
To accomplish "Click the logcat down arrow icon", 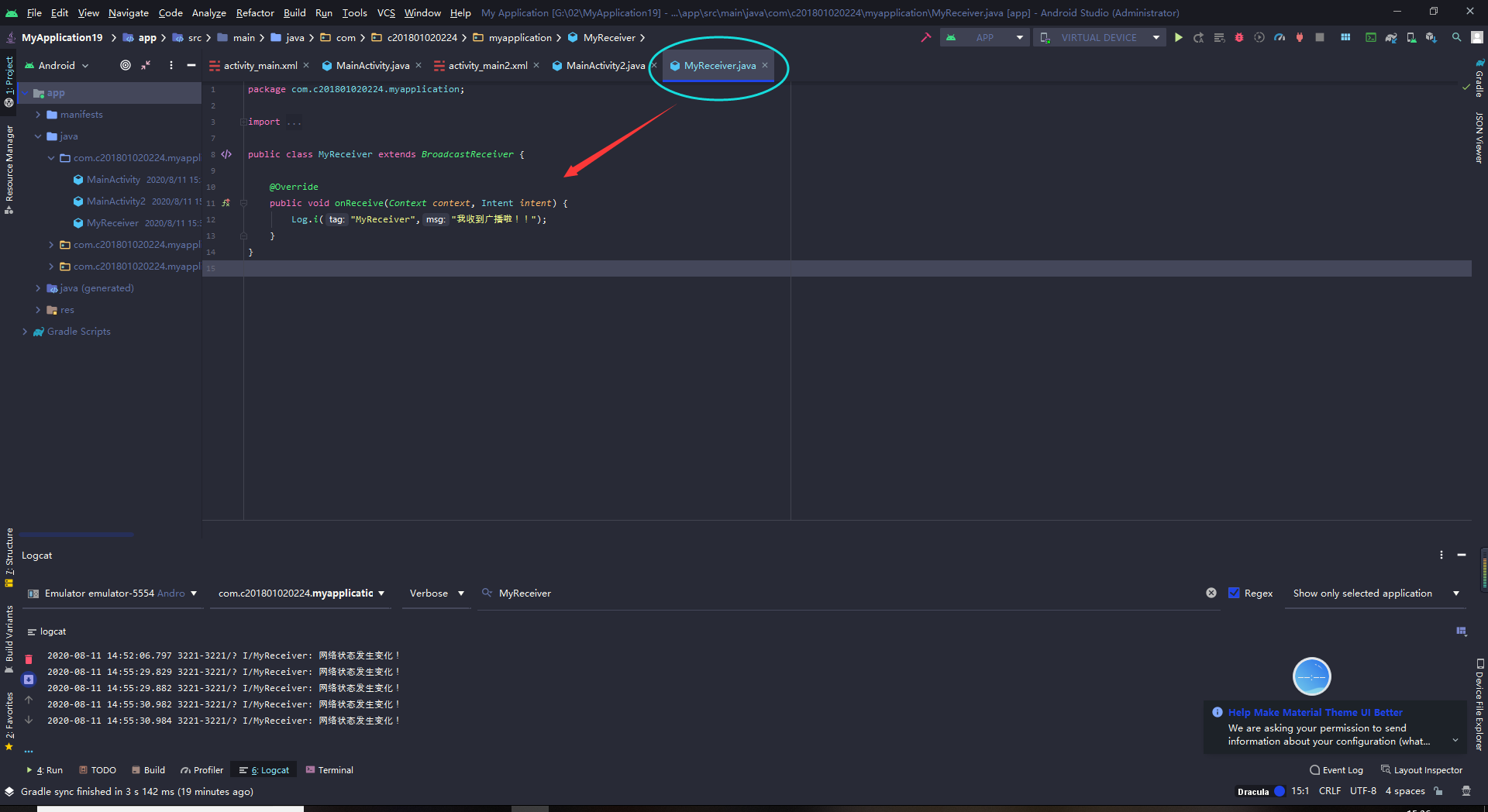I will pos(29,720).
